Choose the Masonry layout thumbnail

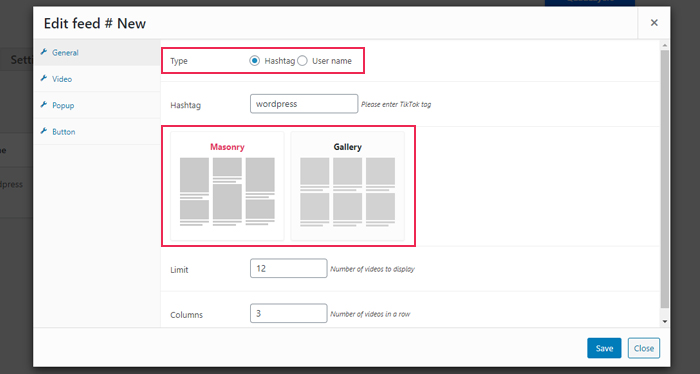(x=227, y=186)
